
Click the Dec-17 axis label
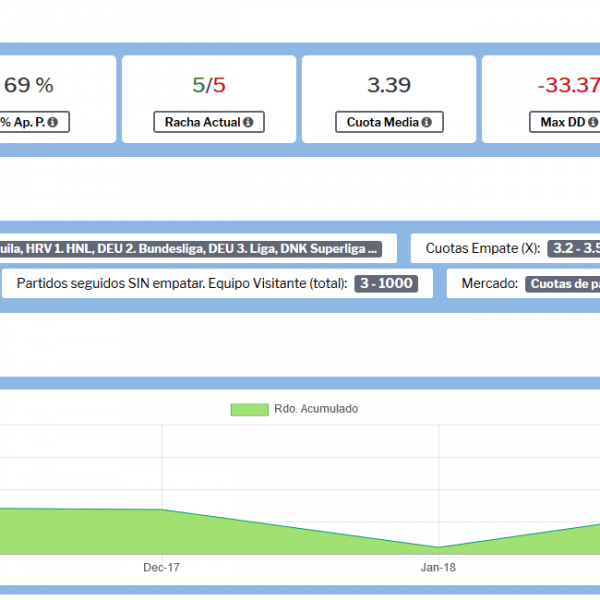coord(161,567)
